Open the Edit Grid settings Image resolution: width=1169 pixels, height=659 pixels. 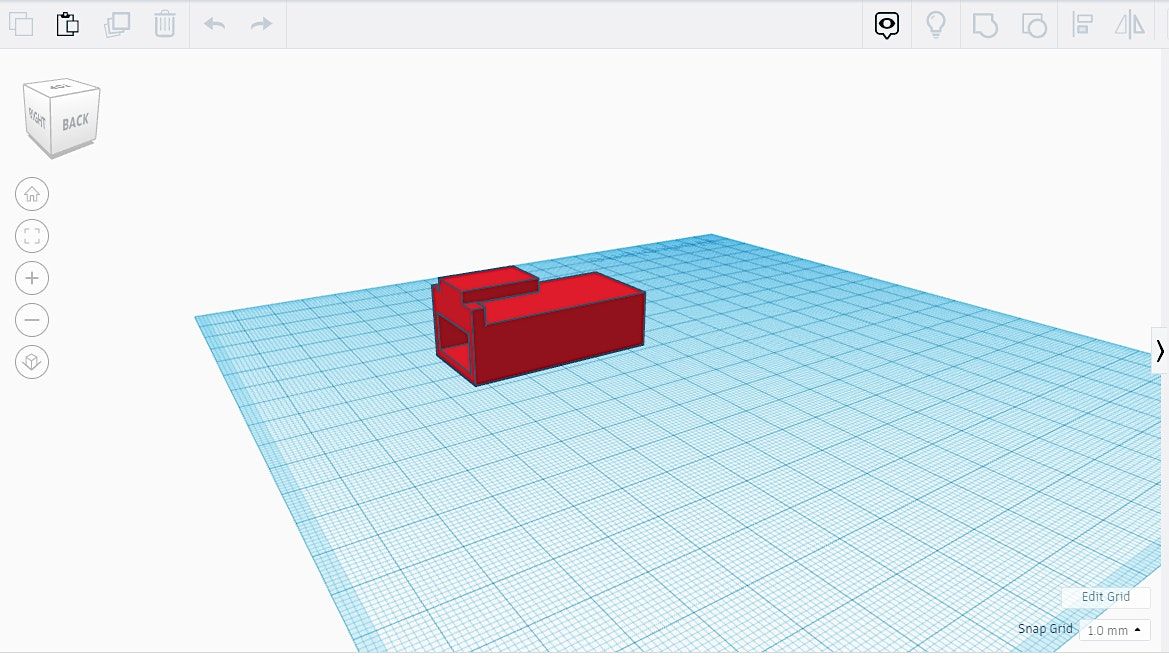[1106, 596]
